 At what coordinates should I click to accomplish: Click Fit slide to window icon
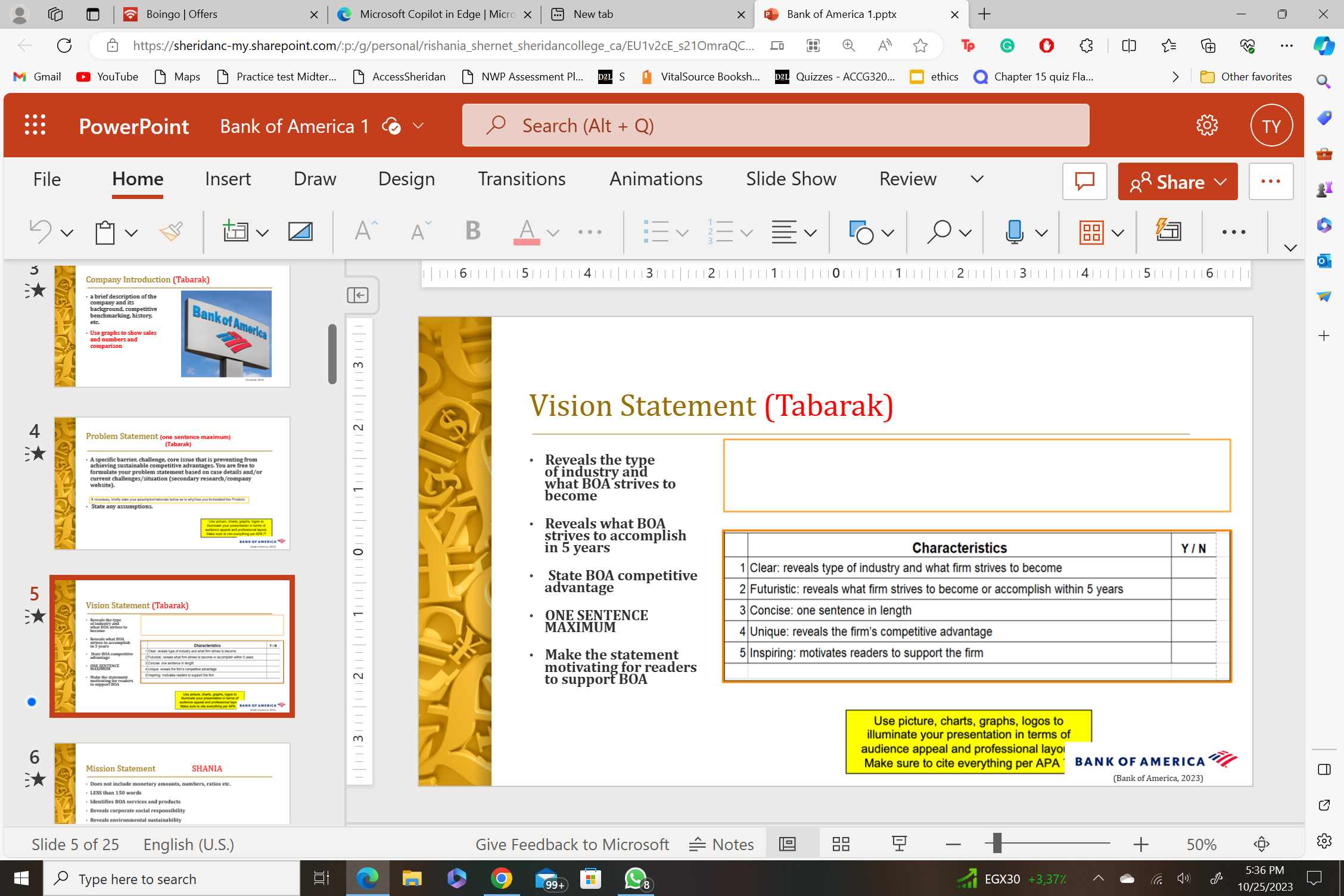(1262, 844)
